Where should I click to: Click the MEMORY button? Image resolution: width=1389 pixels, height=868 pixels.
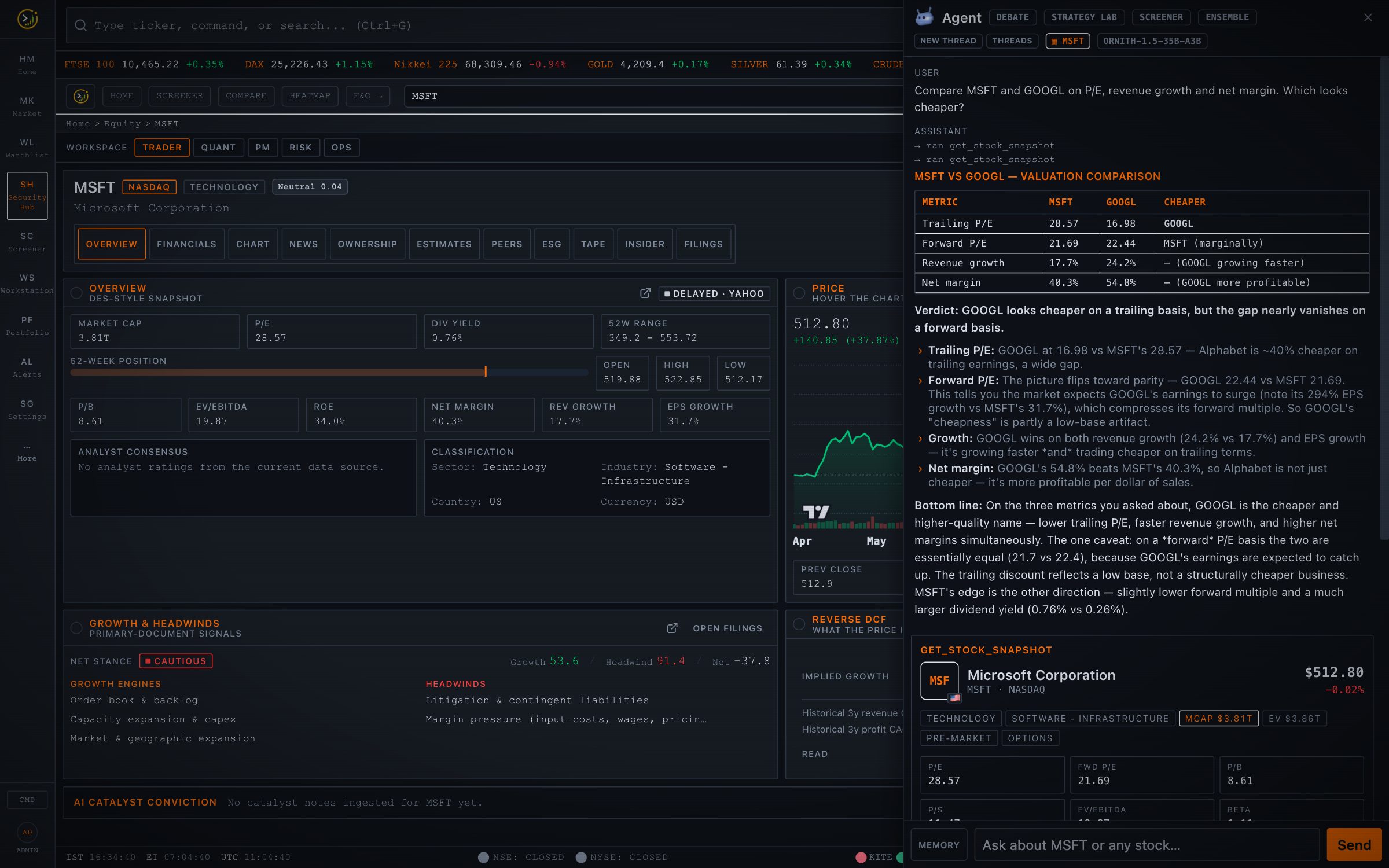(x=939, y=845)
